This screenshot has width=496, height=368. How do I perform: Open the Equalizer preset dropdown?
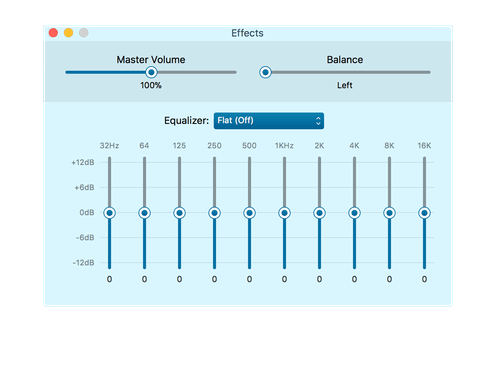tap(269, 120)
